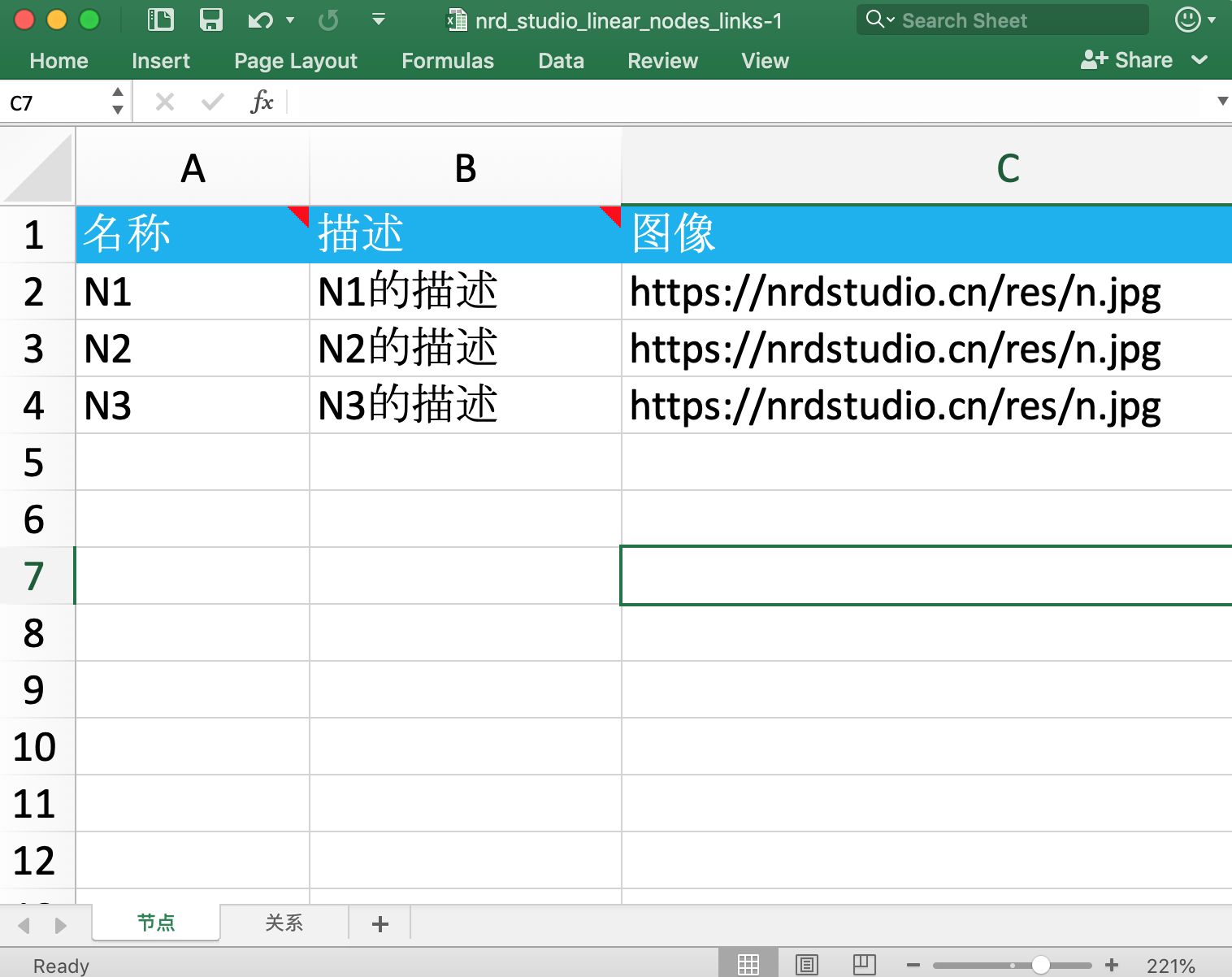Click the Redo icon
The height and width of the screenshot is (977, 1232).
click(328, 20)
